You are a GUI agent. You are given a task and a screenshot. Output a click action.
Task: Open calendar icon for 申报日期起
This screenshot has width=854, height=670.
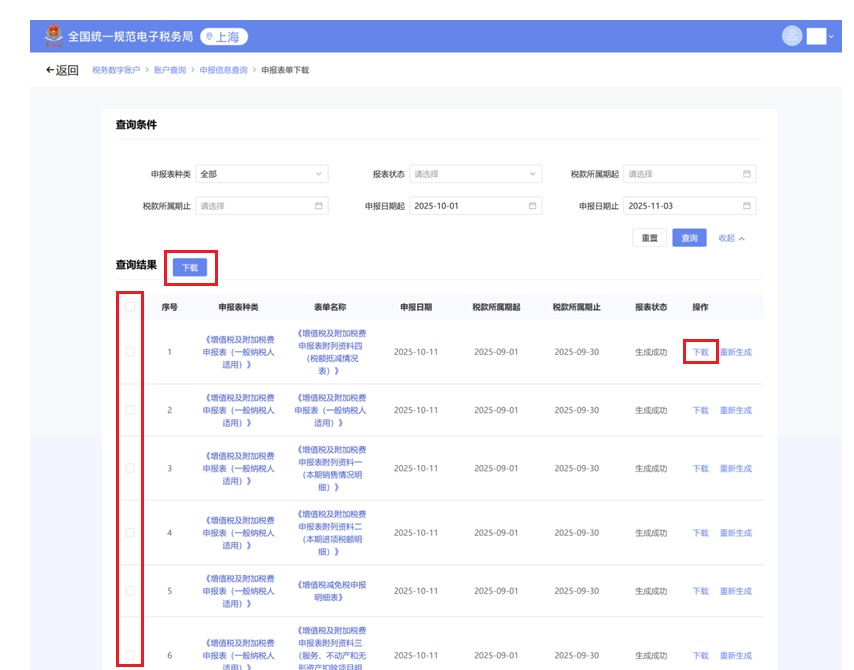pos(533,206)
